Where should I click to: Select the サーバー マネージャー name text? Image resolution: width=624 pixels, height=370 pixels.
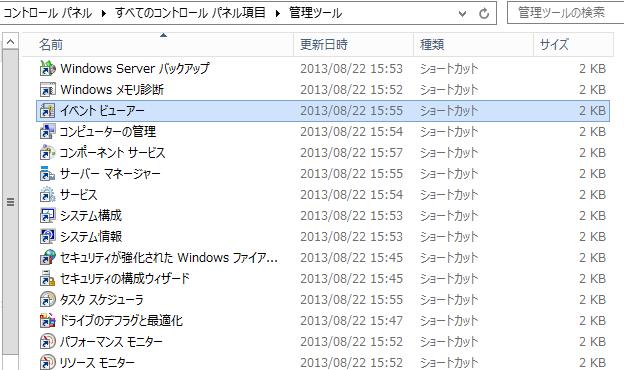point(110,174)
